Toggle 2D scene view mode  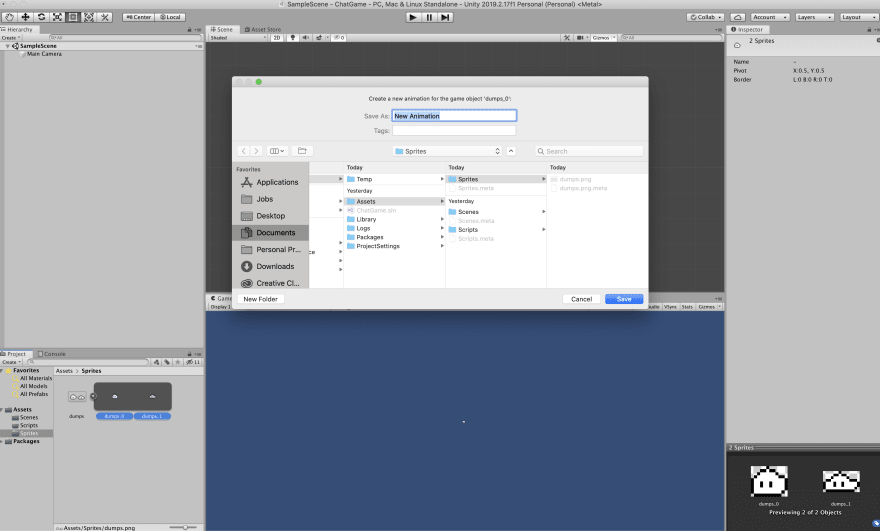277,38
